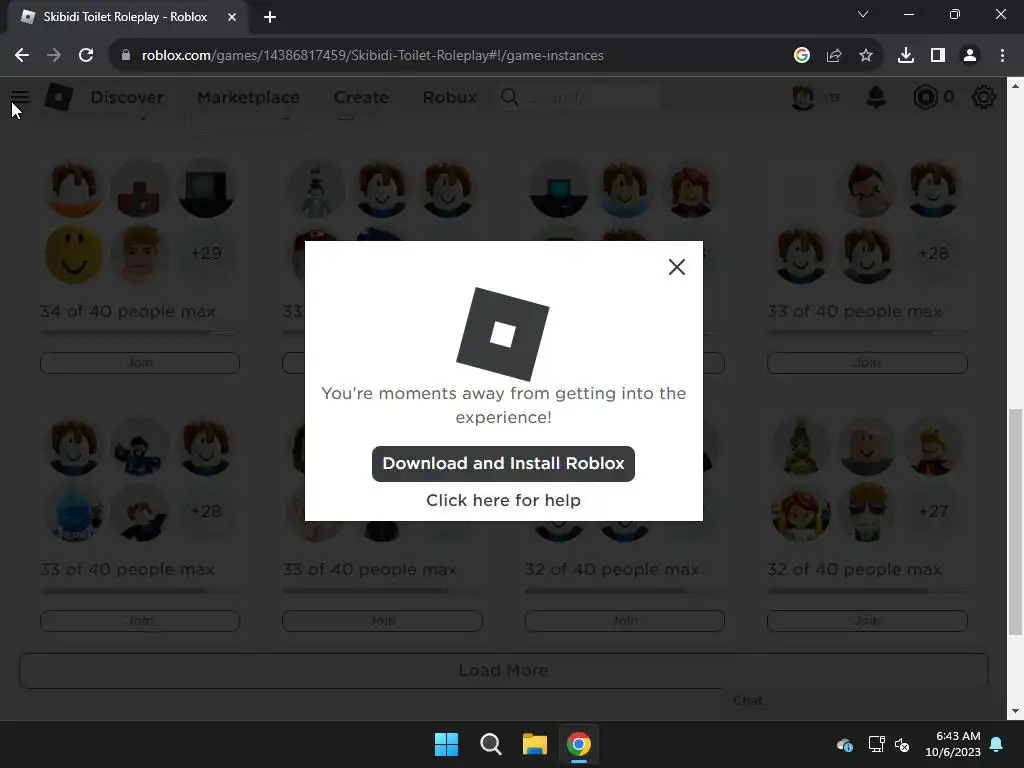Open the user avatar profile in navbar
The image size is (1024, 768).
(x=803, y=97)
